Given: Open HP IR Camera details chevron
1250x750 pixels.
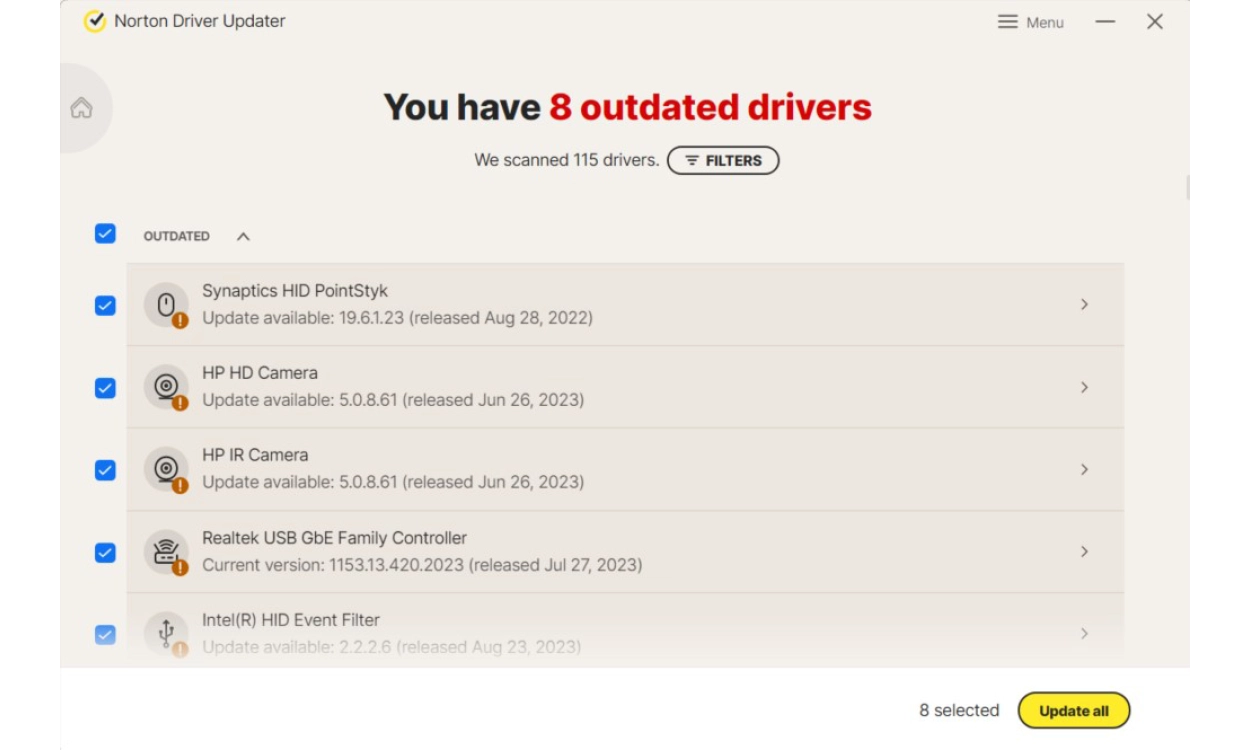Looking at the screenshot, I should tap(1084, 469).
